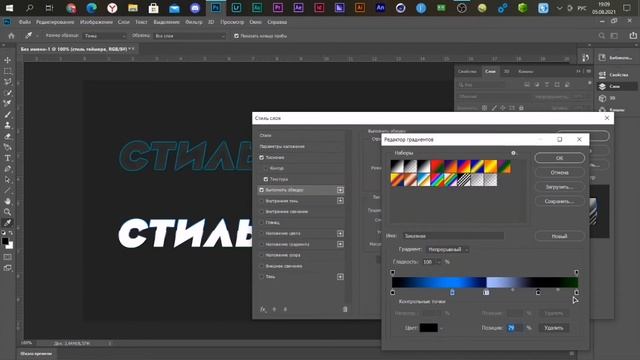Toggle the Stroke effect checkbox
Viewport: 640px width, 360px height.
coord(262,190)
